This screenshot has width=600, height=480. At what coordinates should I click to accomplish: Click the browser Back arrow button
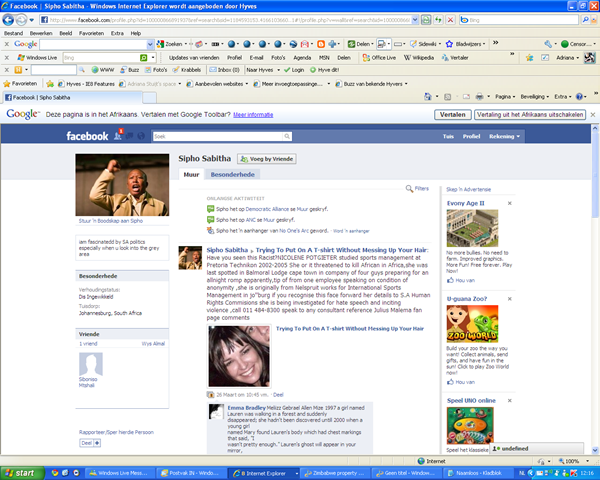tap(8, 20)
